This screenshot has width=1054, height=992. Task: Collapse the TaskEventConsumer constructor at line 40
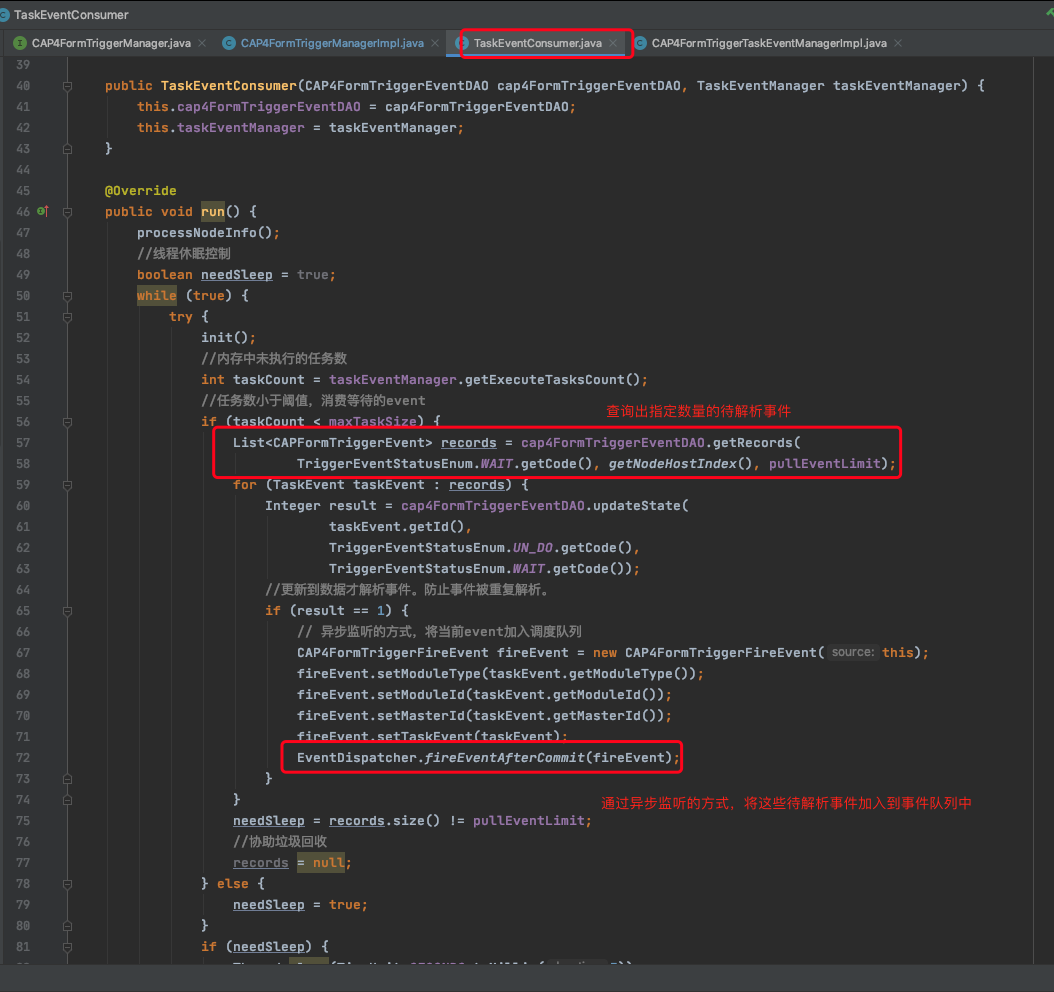68,86
